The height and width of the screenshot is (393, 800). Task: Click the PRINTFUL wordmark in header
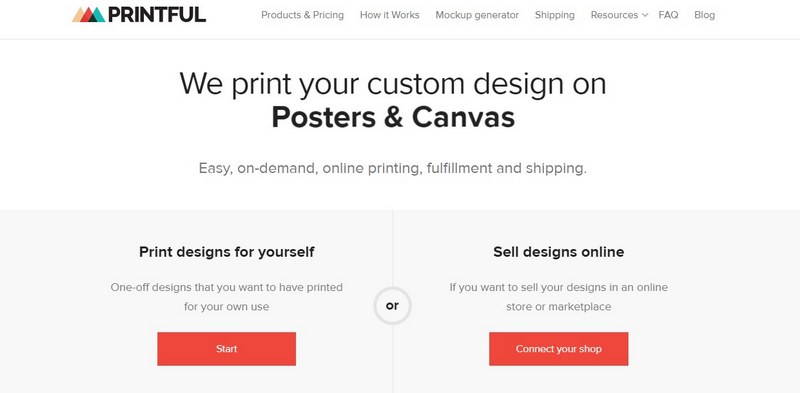[157, 15]
